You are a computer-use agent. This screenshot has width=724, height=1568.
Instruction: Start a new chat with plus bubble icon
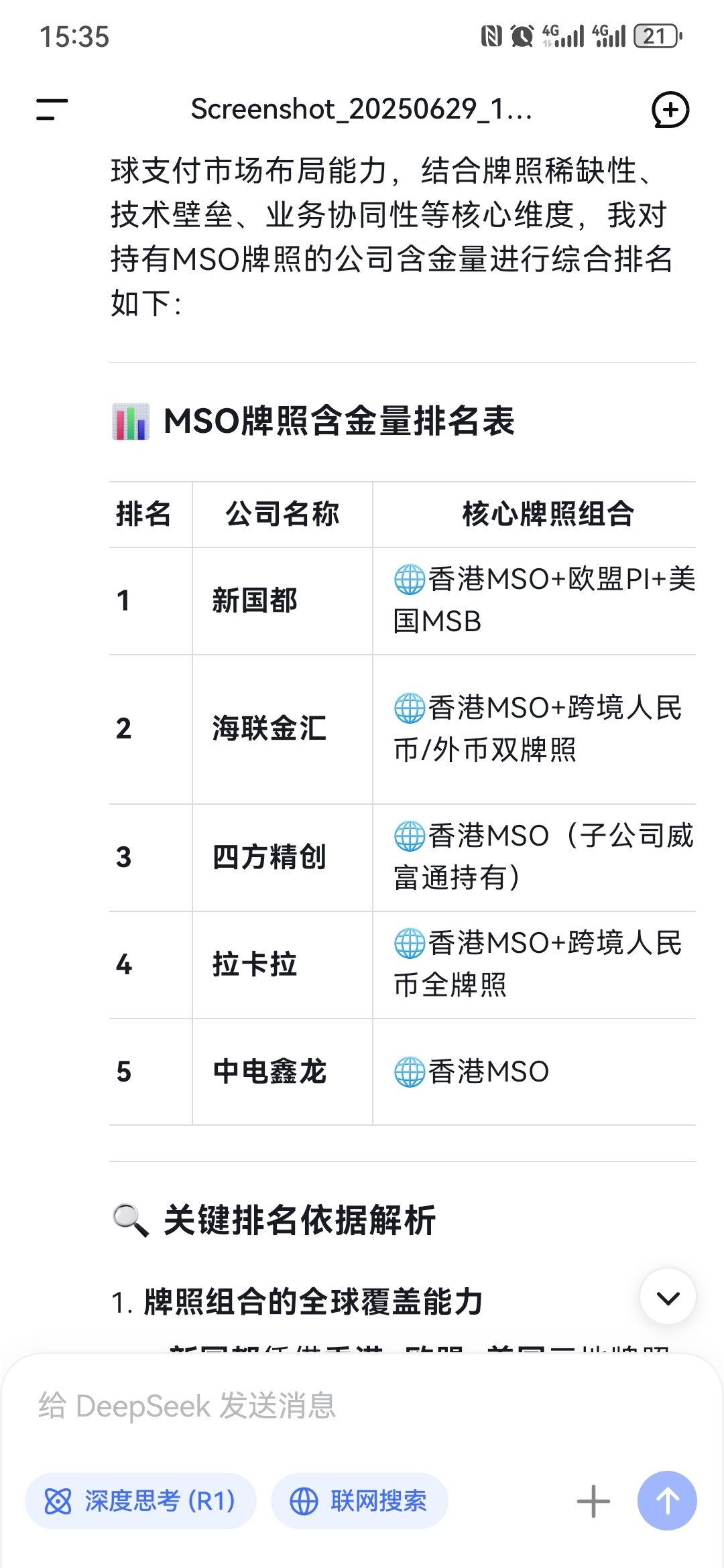coord(670,109)
